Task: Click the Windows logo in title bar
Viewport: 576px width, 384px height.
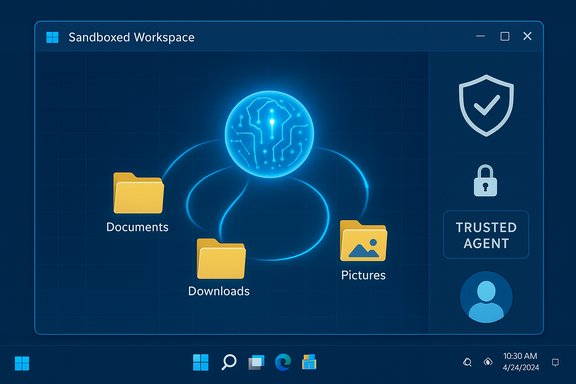Action: tap(53, 37)
